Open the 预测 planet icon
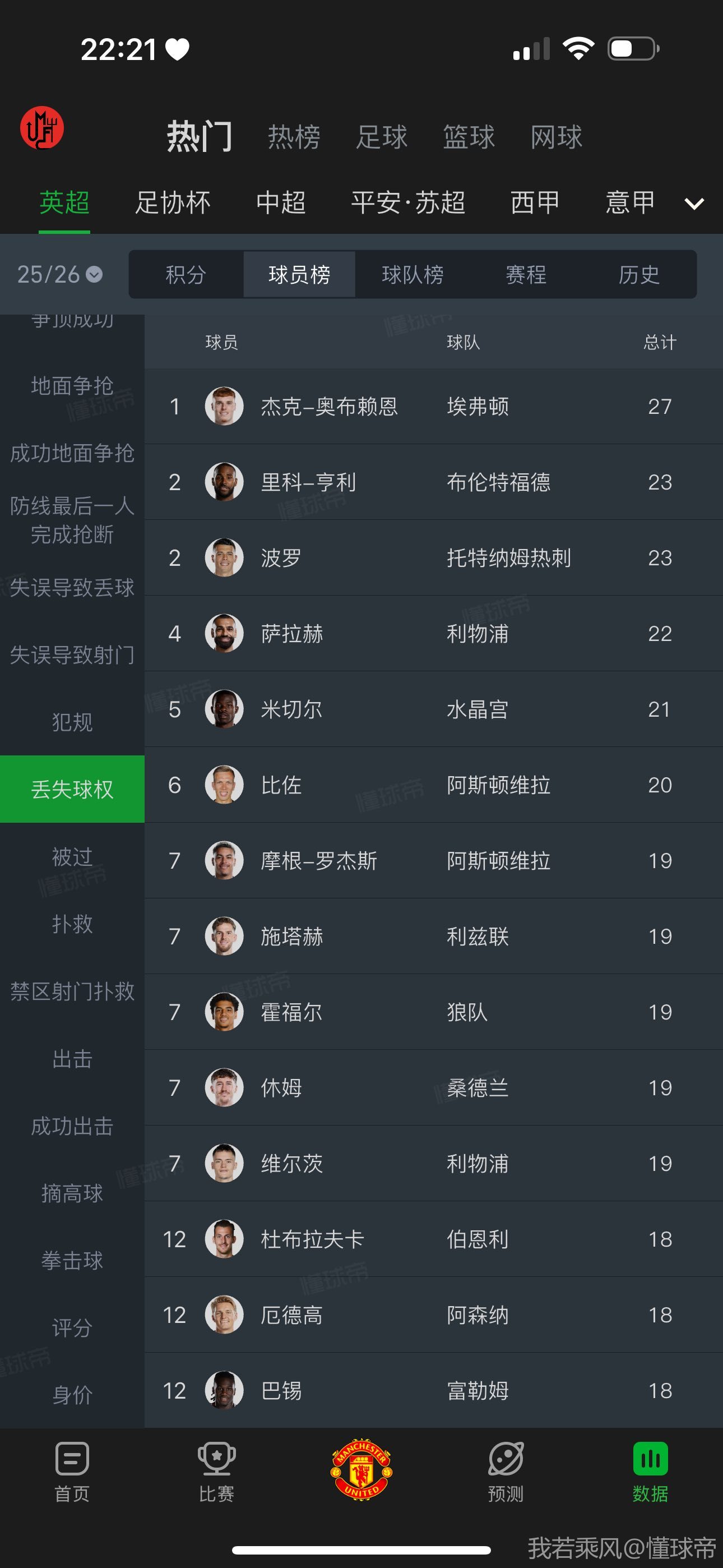 click(506, 1459)
